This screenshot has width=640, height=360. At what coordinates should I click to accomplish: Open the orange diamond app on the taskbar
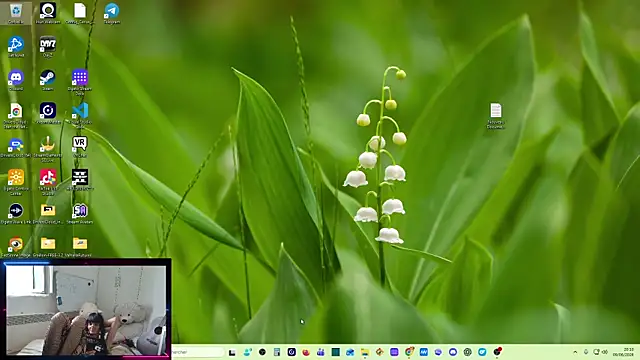click(x=380, y=352)
